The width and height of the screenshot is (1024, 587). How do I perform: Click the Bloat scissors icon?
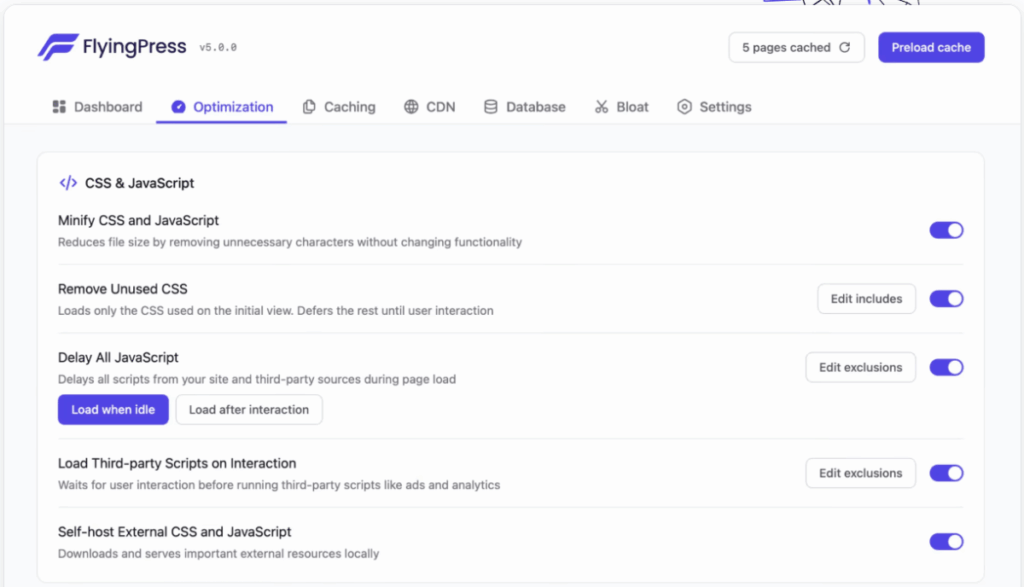(601, 107)
